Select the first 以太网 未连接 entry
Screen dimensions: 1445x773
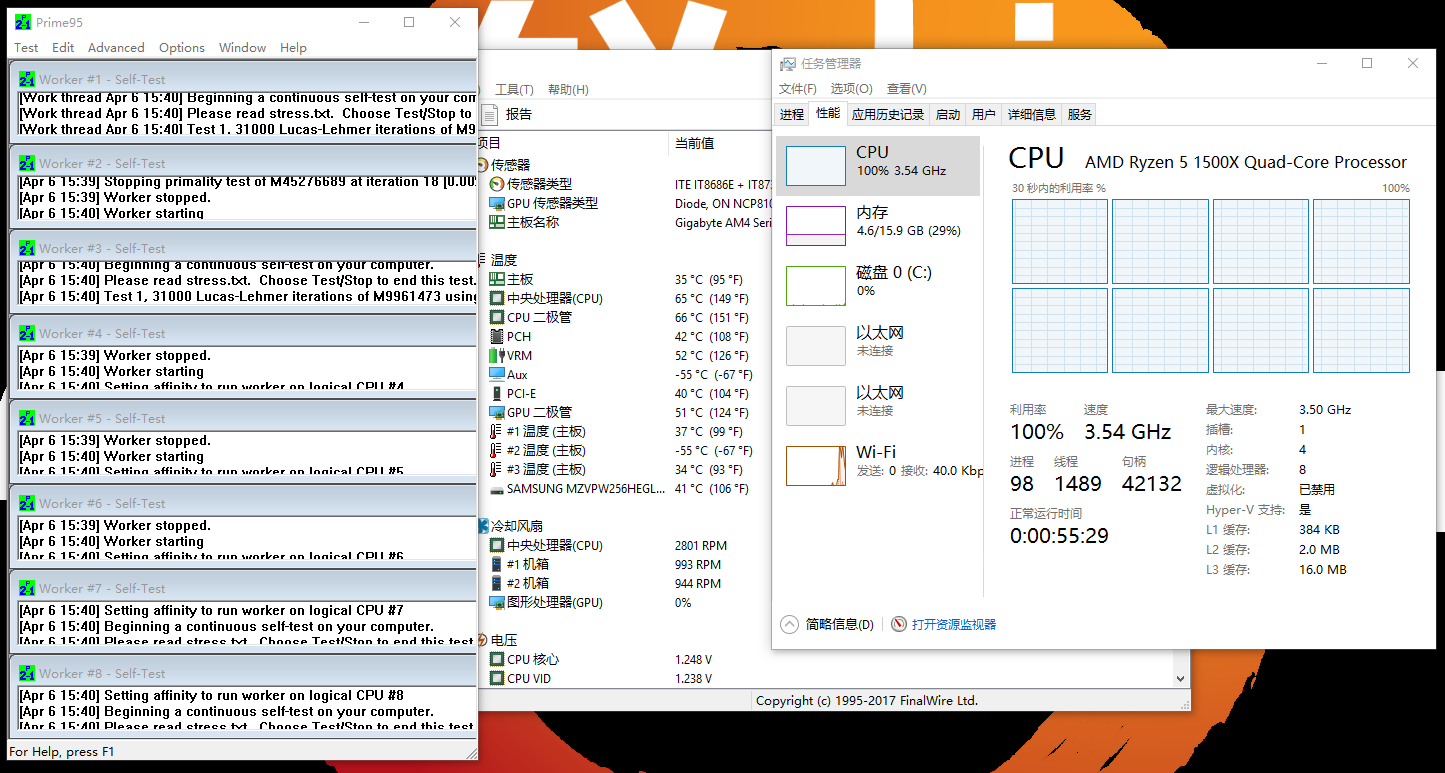coord(878,345)
